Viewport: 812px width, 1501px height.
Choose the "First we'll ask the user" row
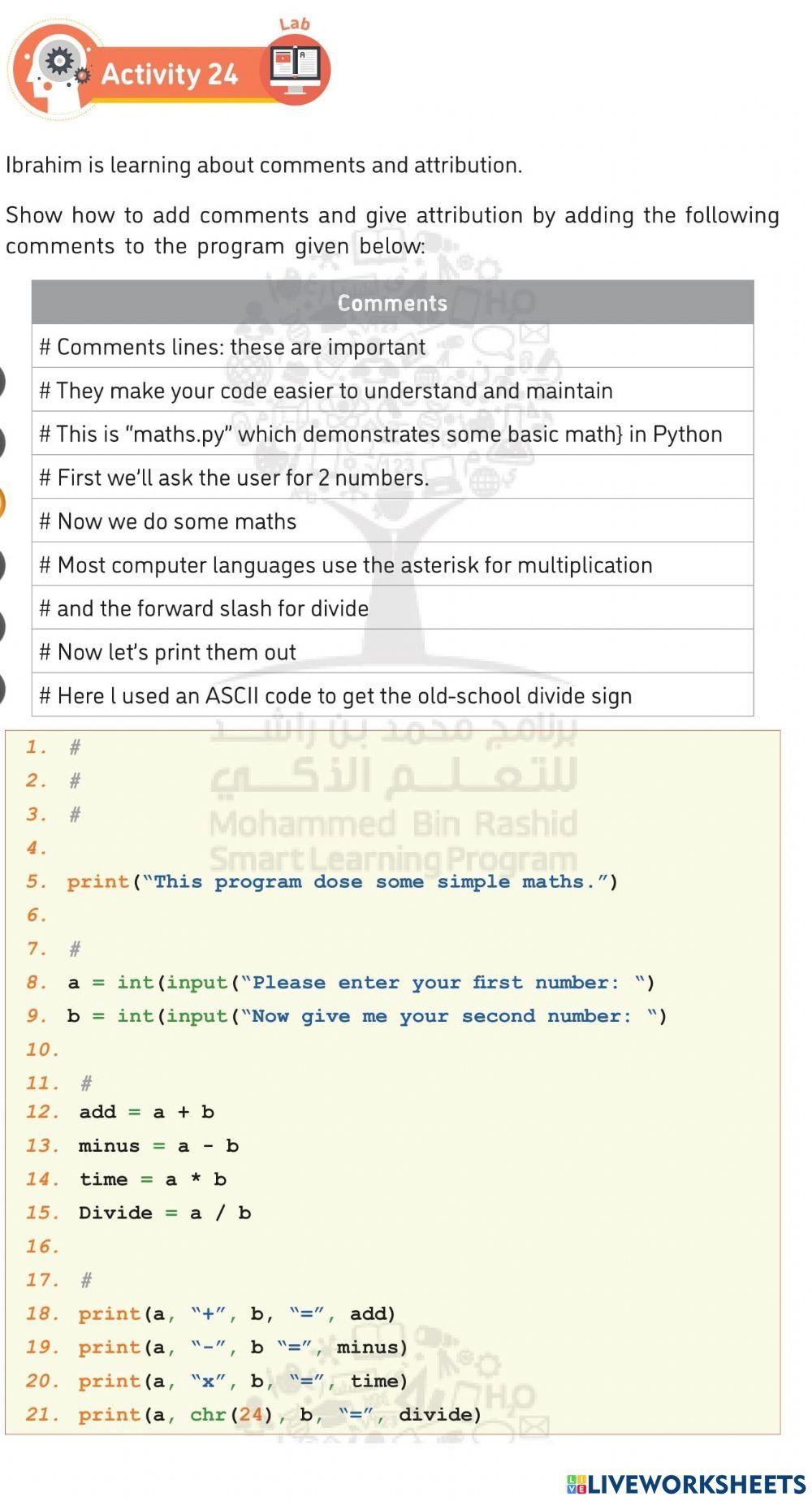[x=392, y=478]
